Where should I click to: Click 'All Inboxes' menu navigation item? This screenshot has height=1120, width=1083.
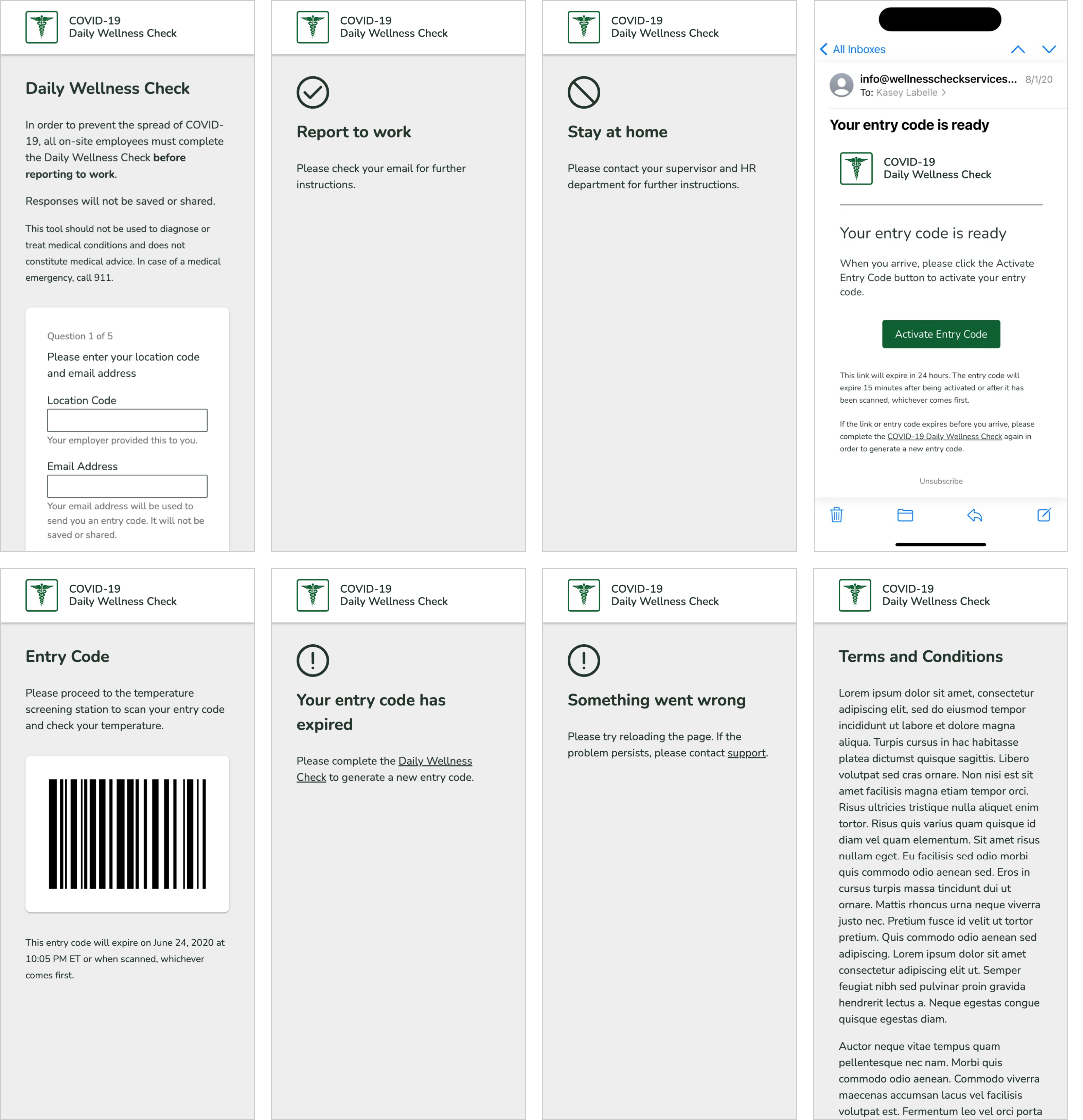coord(858,49)
